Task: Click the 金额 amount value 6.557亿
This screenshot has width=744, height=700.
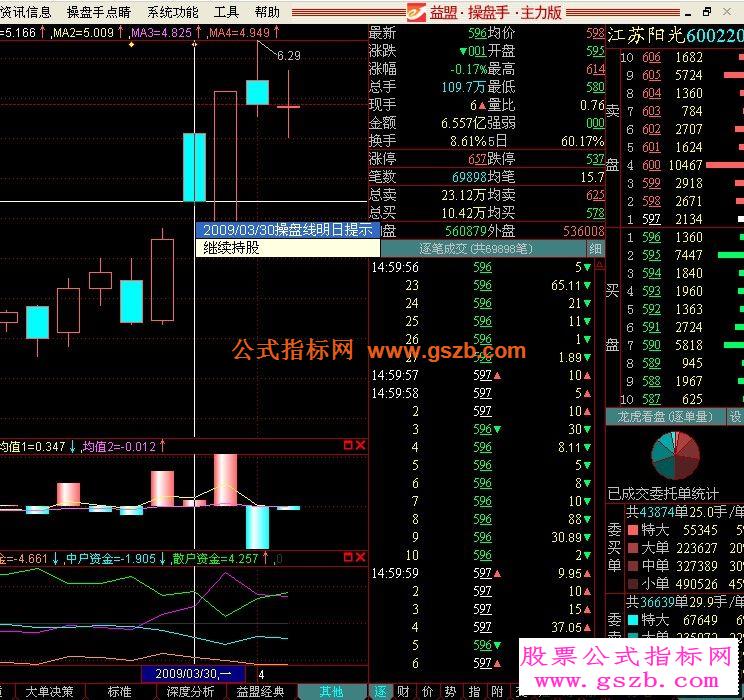Action: click(464, 123)
